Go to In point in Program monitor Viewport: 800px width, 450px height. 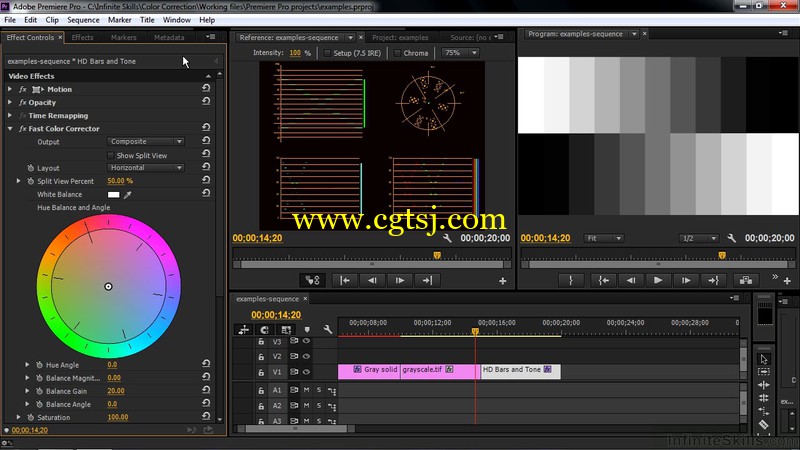coord(604,280)
